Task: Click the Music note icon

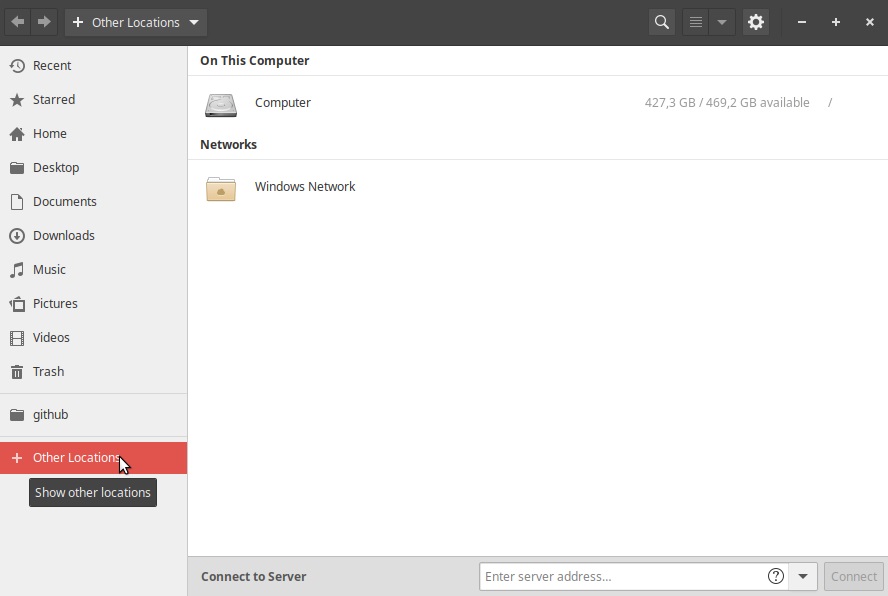Action: click(x=17, y=270)
